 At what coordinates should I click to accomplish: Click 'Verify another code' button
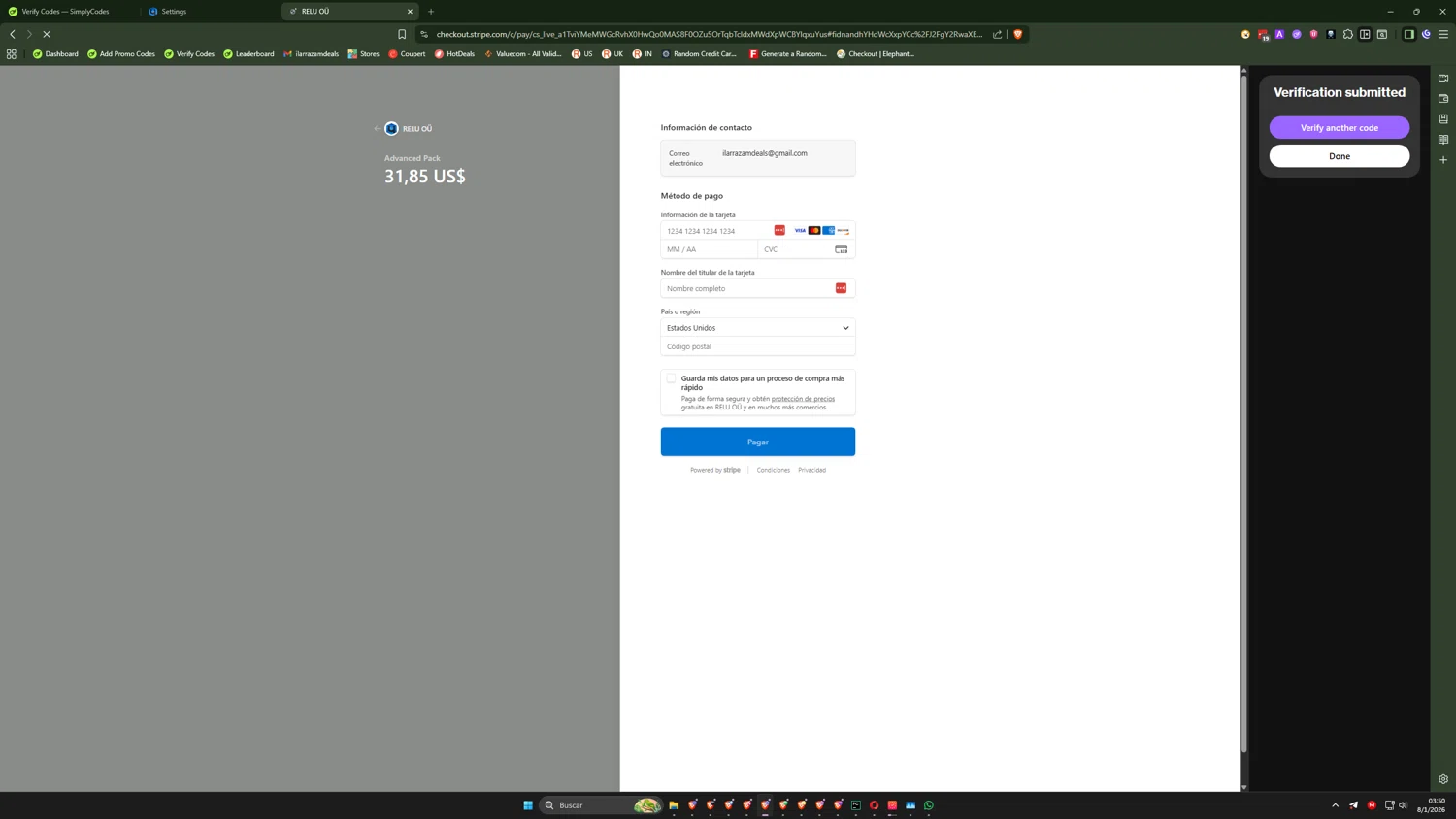[x=1340, y=128]
